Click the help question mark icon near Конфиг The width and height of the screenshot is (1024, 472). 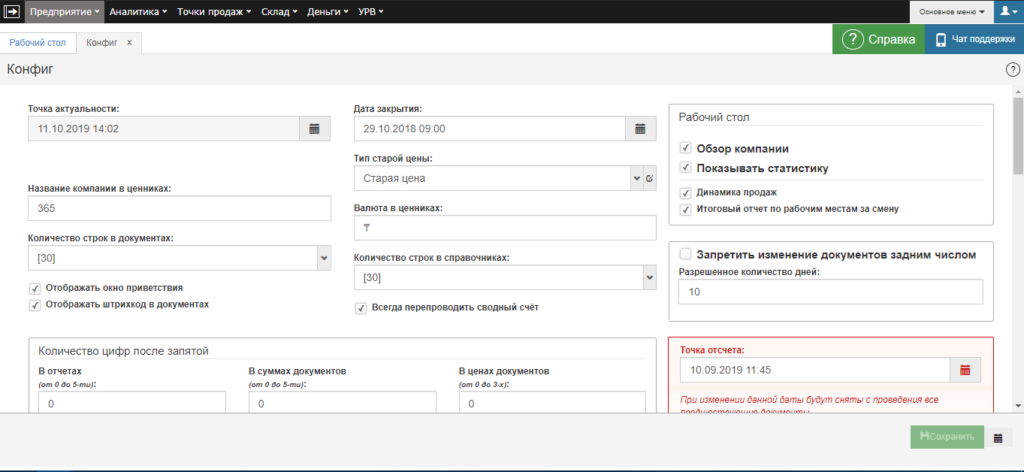click(x=1012, y=69)
